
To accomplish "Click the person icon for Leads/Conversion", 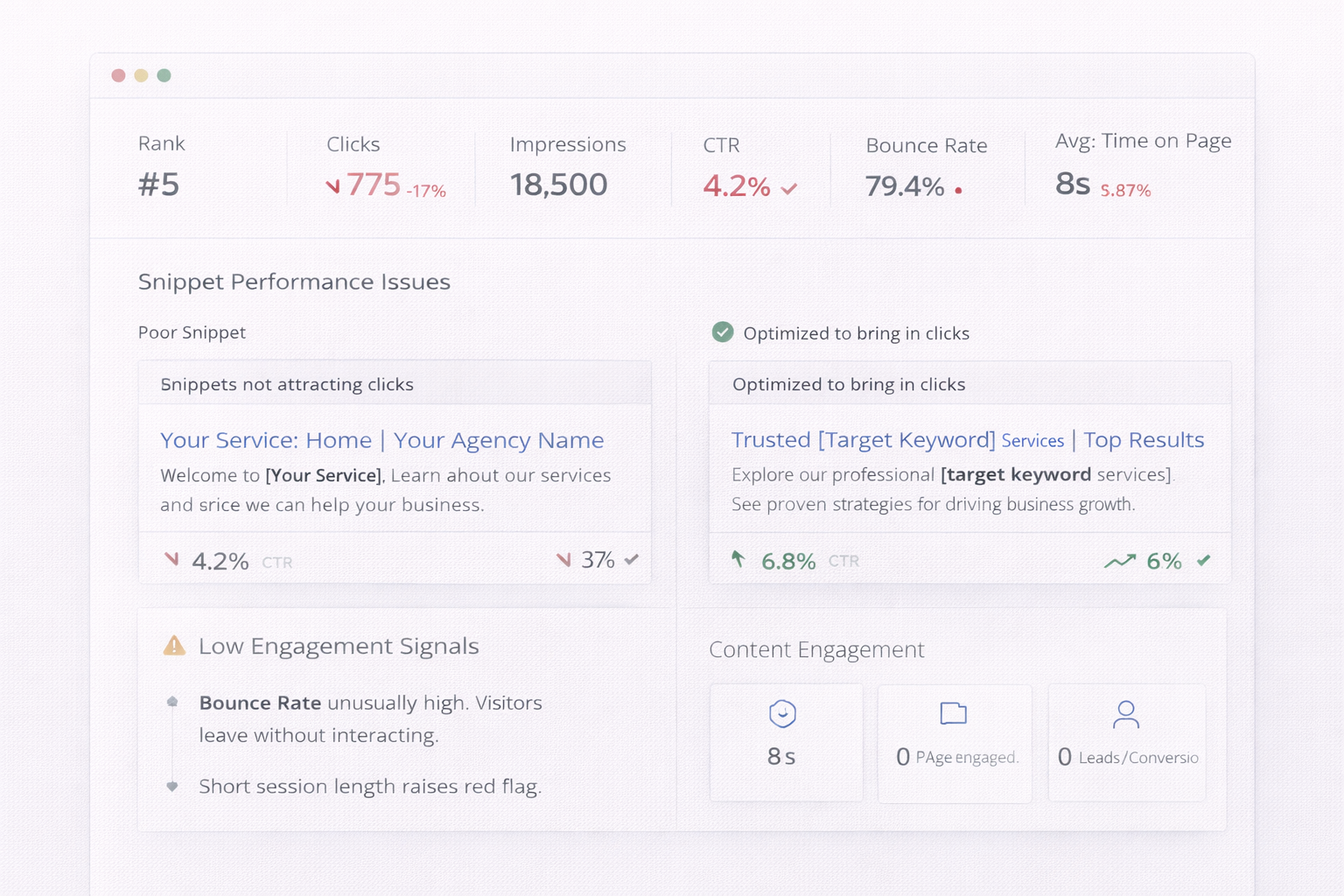I will tap(1127, 714).
